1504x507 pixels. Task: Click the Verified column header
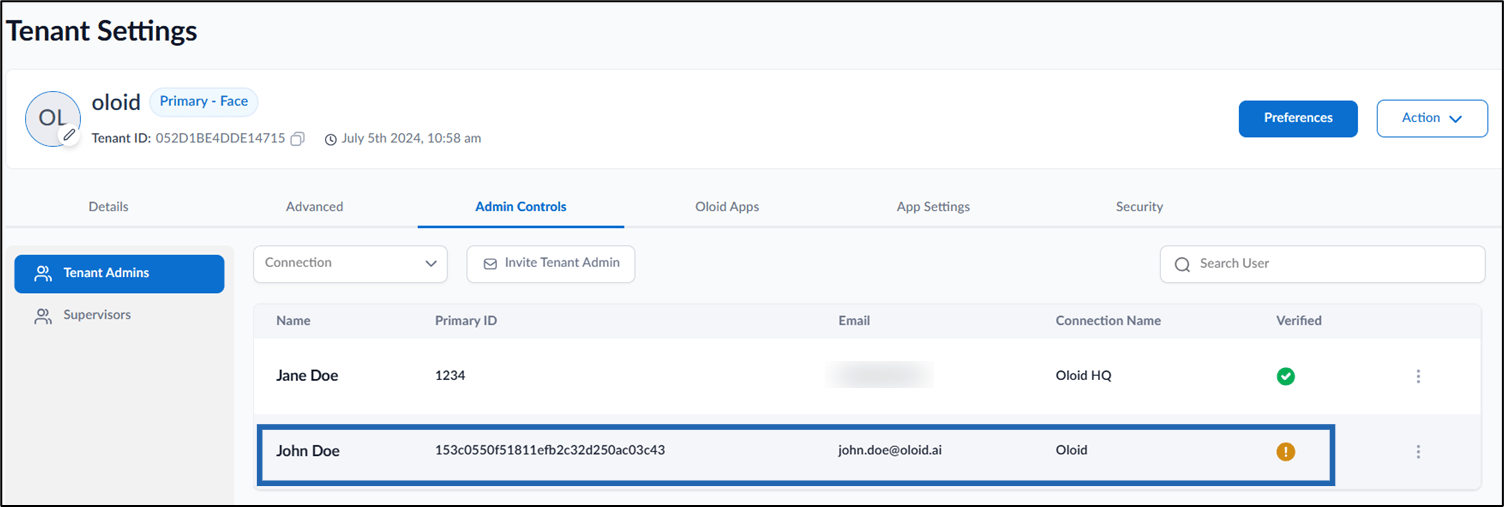pos(1299,321)
